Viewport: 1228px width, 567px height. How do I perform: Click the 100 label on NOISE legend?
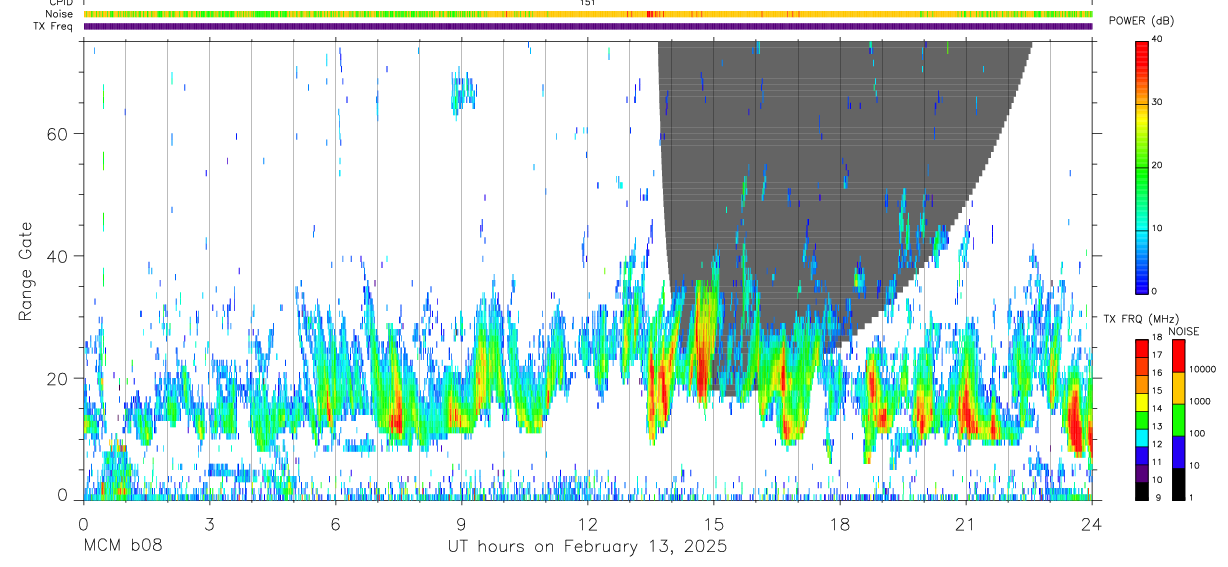point(1195,433)
